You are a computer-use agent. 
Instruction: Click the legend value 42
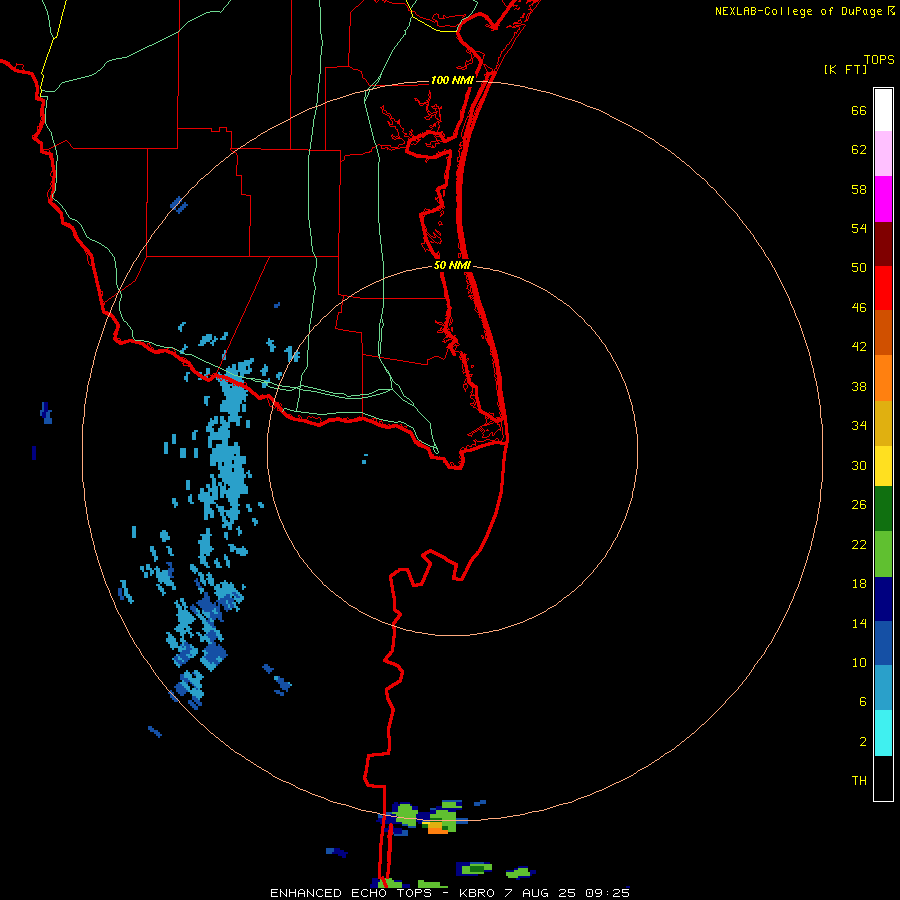click(x=859, y=347)
